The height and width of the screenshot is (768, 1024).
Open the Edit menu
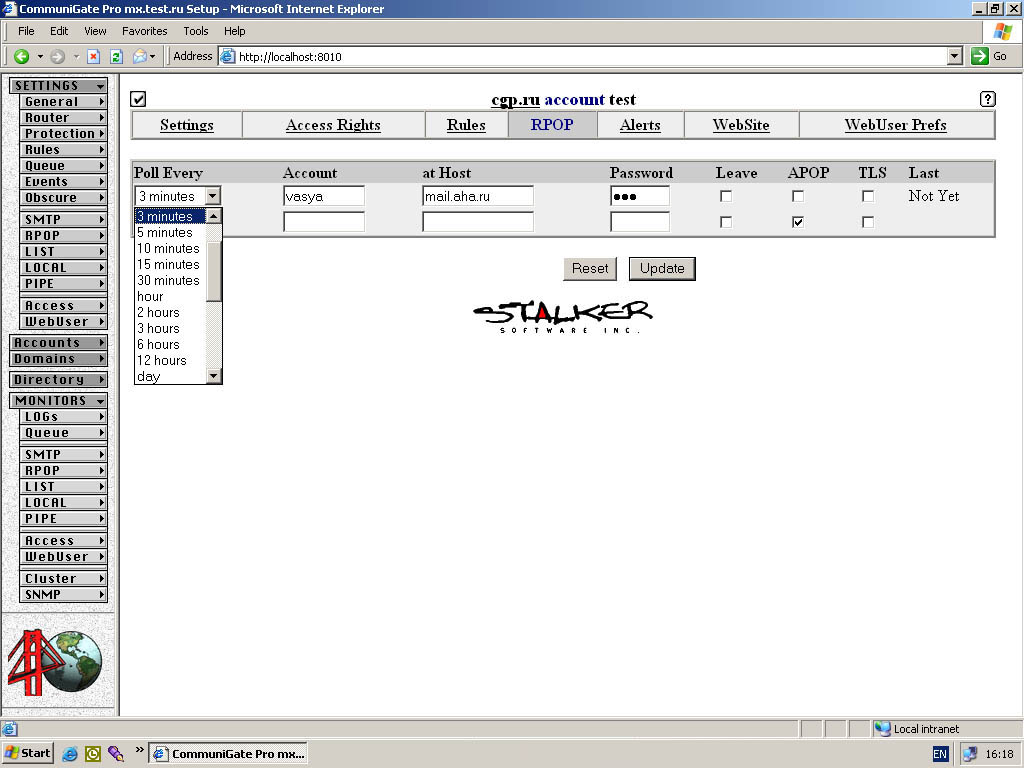click(59, 31)
